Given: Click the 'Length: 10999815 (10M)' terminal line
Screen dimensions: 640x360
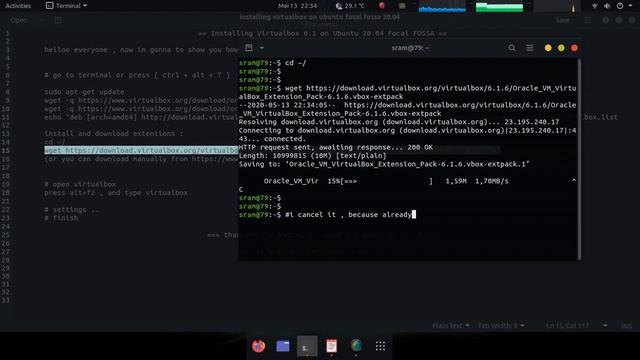Looking at the screenshot, I should tap(312, 156).
